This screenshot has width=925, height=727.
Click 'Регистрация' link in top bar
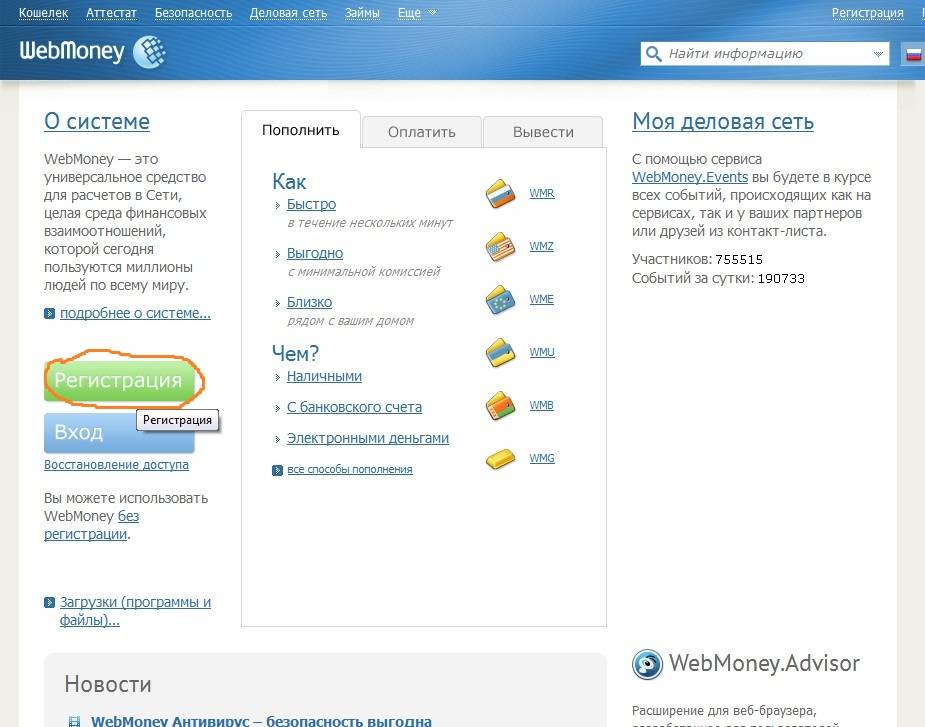coord(868,12)
